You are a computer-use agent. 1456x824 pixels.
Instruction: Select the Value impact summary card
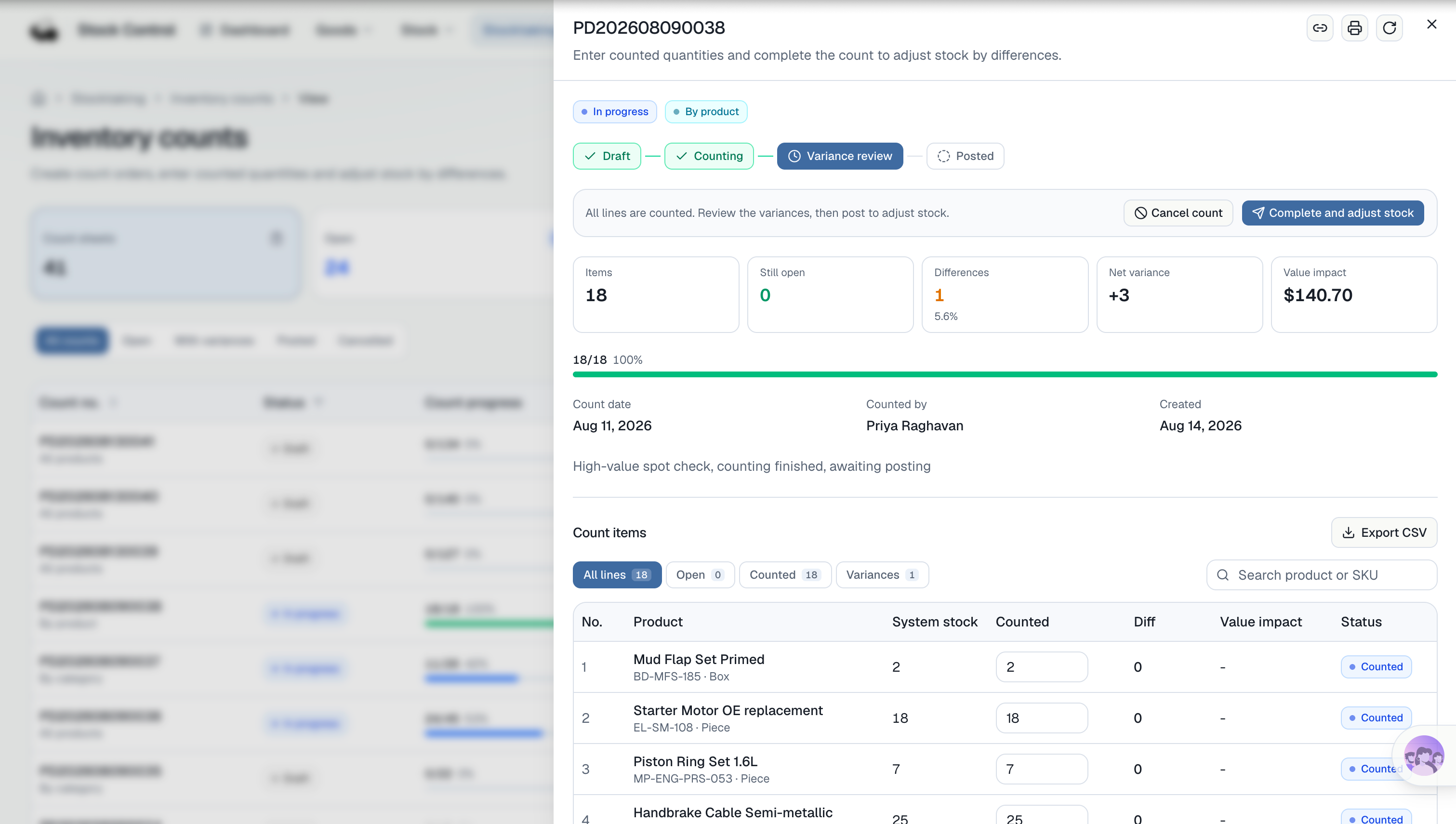(x=1353, y=295)
